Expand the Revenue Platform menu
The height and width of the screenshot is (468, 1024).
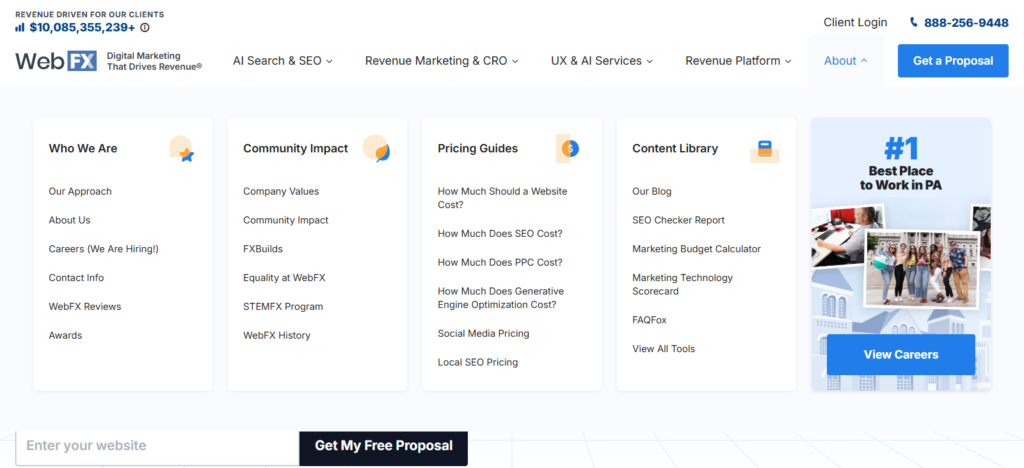[x=739, y=61]
